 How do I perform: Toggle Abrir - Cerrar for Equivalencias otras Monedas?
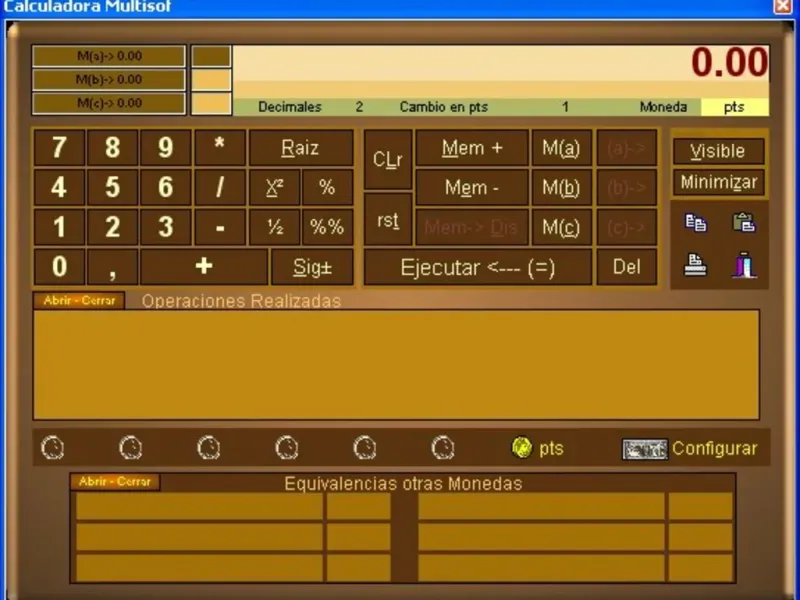(115, 482)
